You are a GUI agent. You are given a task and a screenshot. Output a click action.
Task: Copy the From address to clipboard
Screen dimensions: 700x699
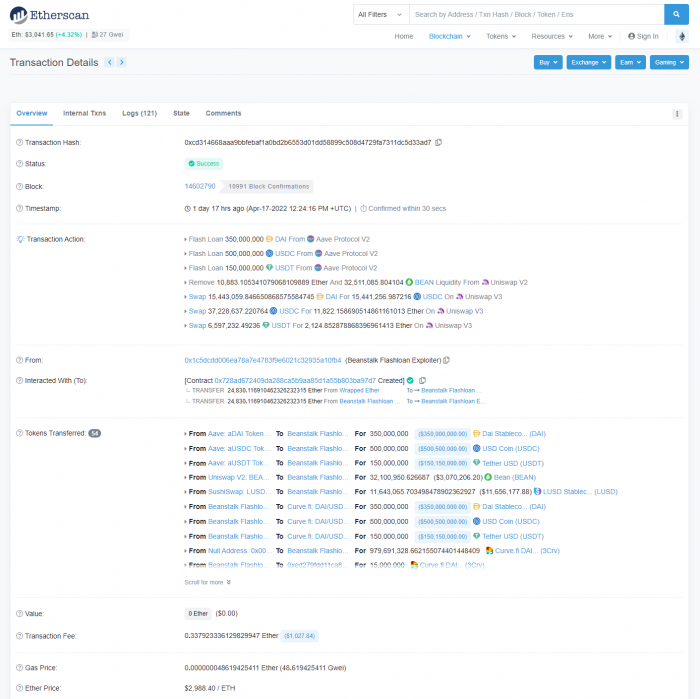[x=446, y=360]
